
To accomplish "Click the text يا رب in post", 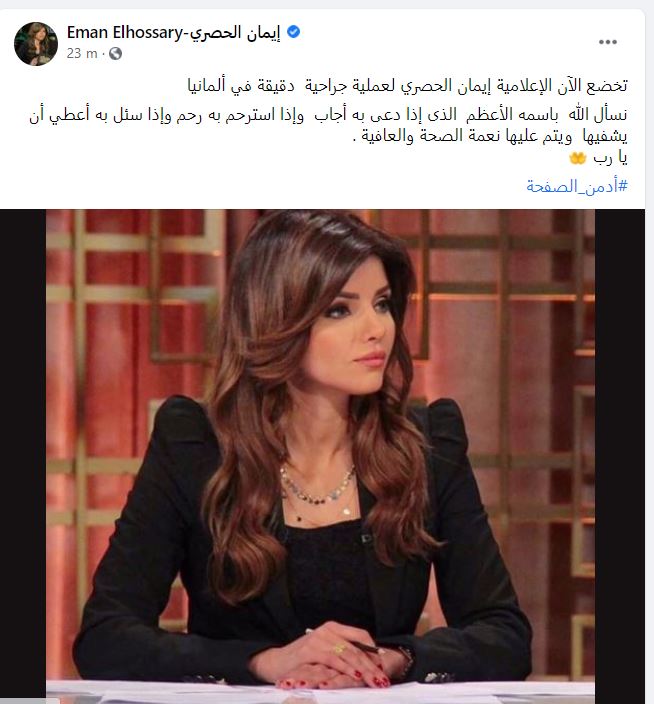I will pos(610,158).
